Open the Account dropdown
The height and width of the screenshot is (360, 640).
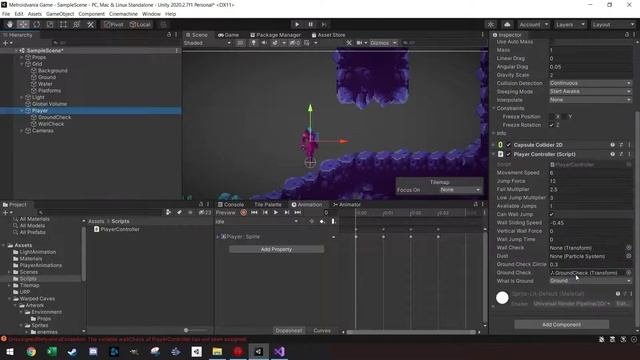coord(533,24)
